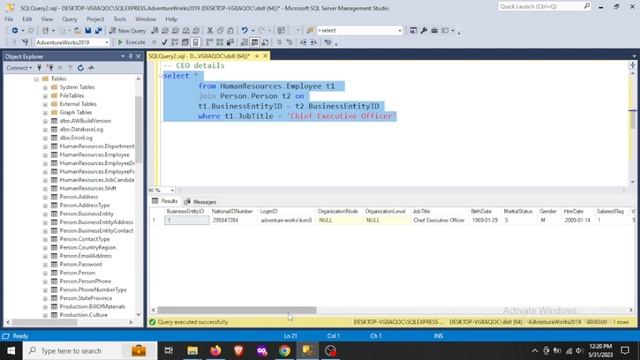Switch output to Results to Grid
640x360 pixels.
point(255,42)
